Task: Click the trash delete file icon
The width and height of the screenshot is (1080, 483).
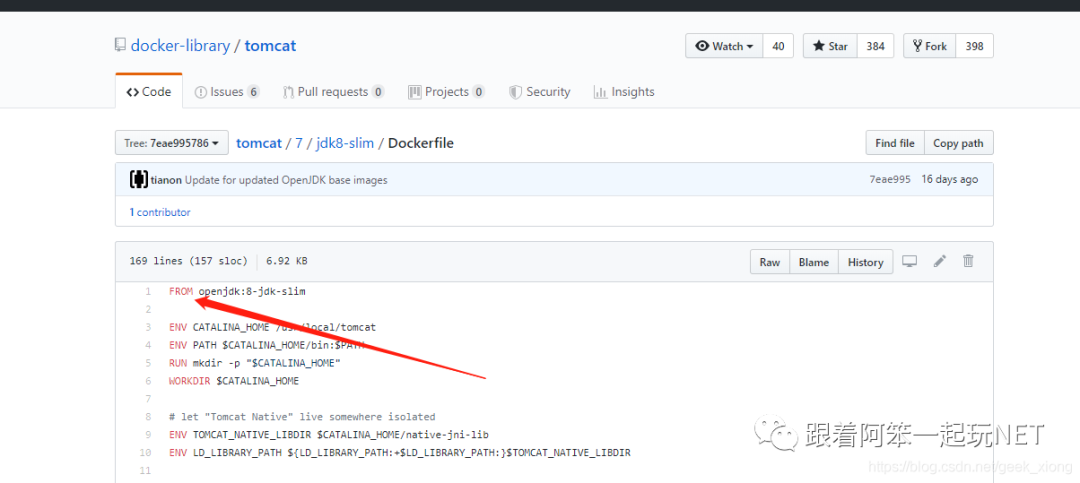Action: click(968, 261)
